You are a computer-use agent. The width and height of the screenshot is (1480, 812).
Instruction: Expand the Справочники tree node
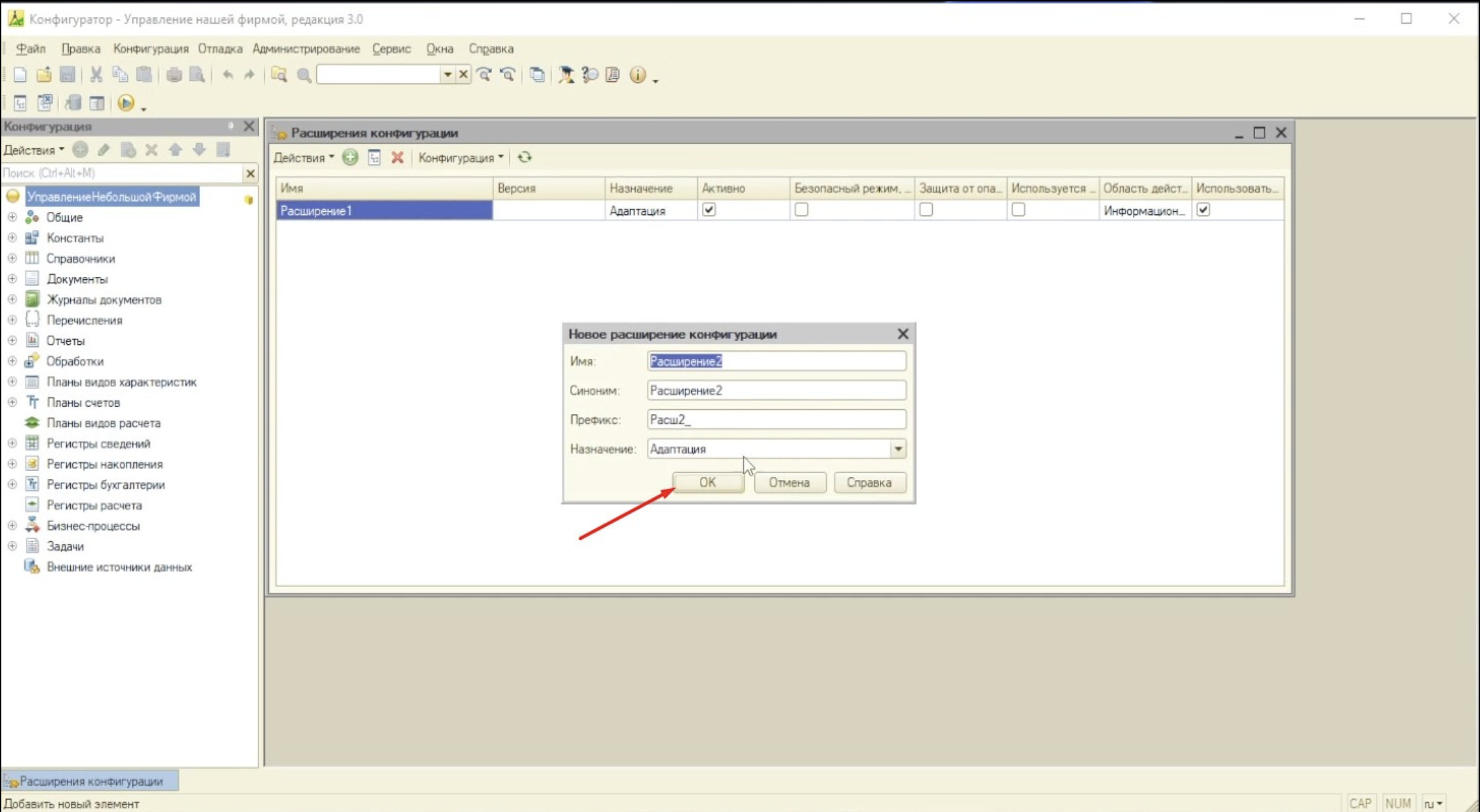pos(12,258)
